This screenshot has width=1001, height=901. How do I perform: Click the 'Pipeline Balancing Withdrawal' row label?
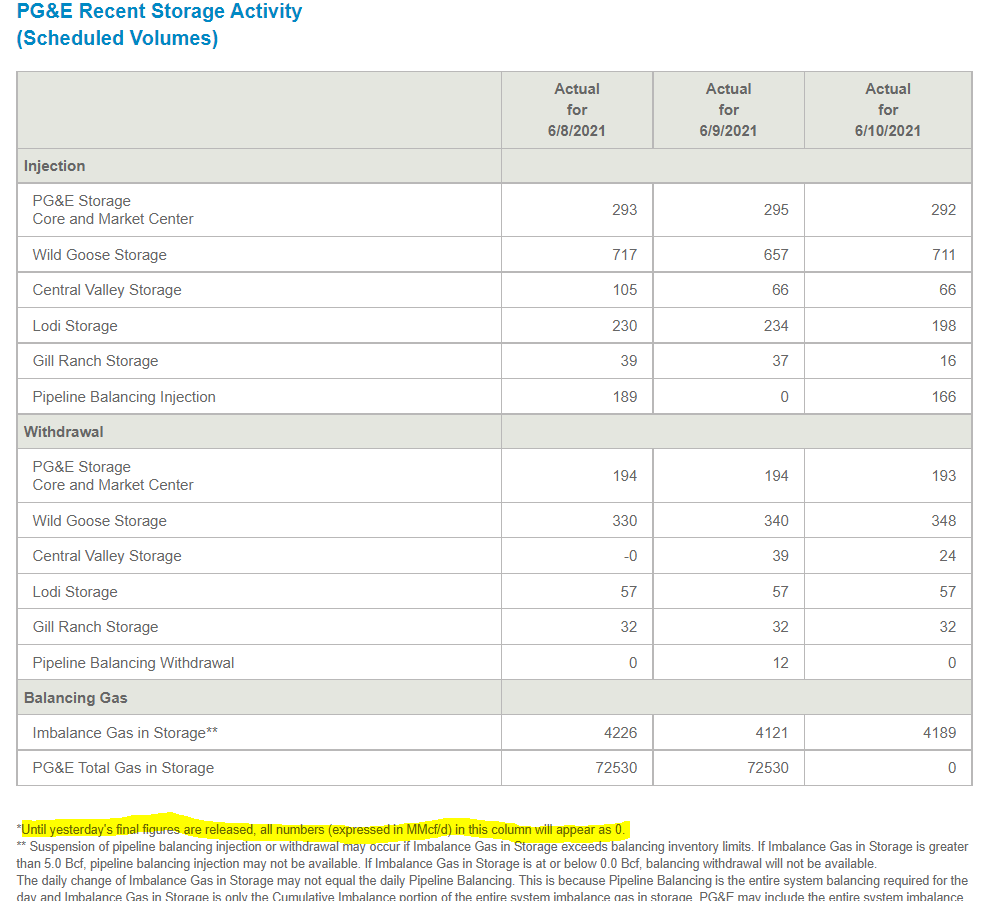[133, 663]
